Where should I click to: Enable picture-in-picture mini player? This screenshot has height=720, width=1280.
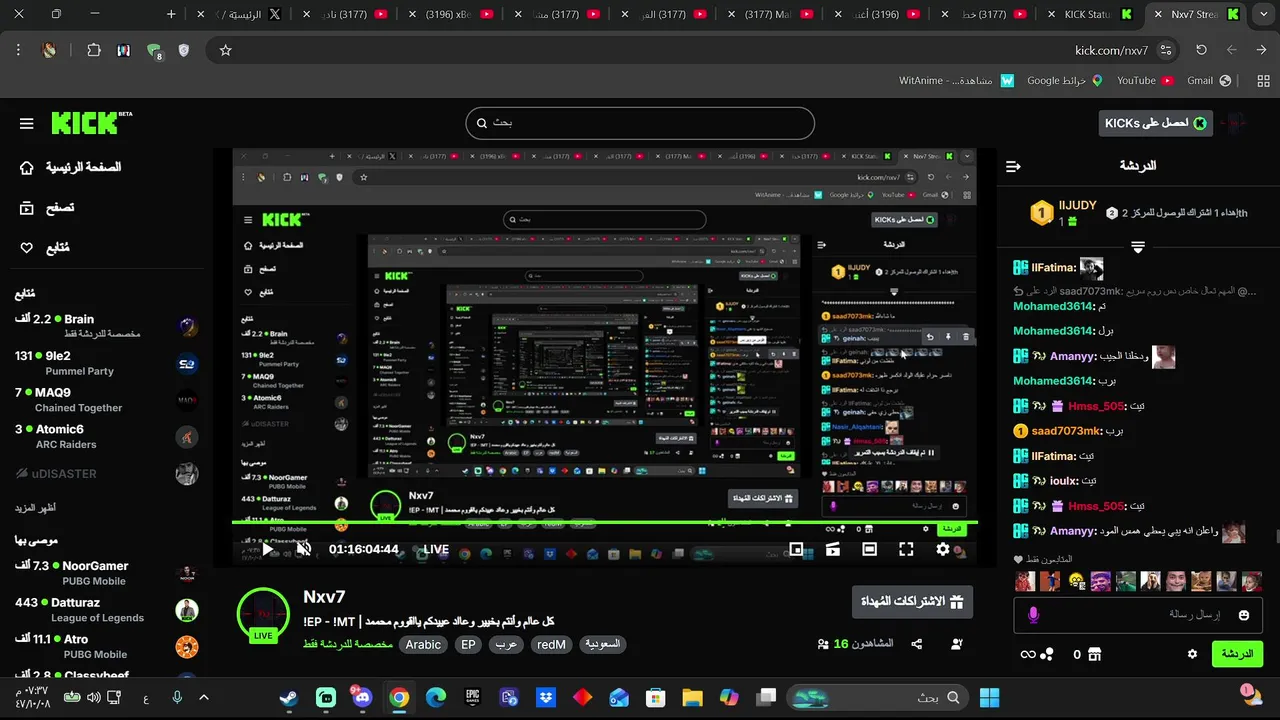(x=796, y=549)
